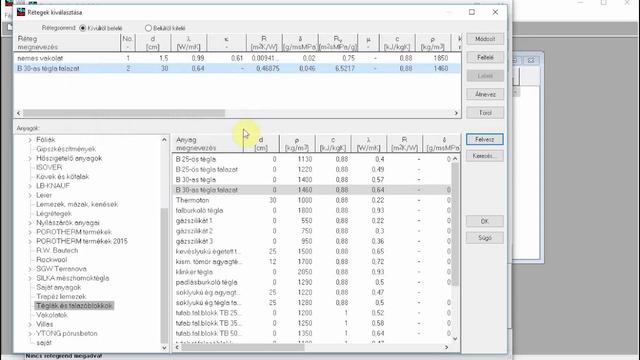
Task: Select 'padlásburkoló tégla' material row
Action: [x=312, y=282]
